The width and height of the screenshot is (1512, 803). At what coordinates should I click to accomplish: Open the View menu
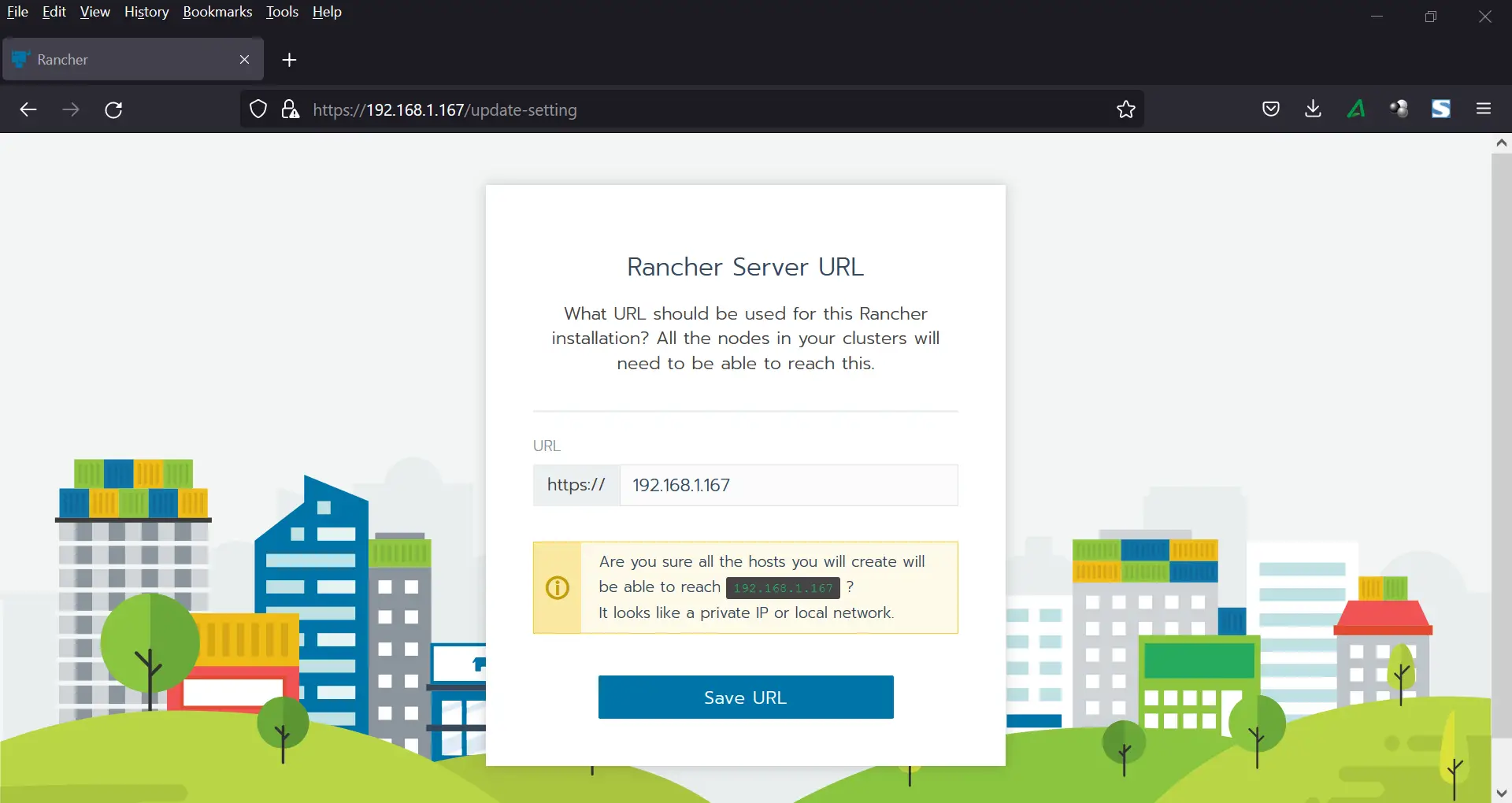tap(94, 12)
